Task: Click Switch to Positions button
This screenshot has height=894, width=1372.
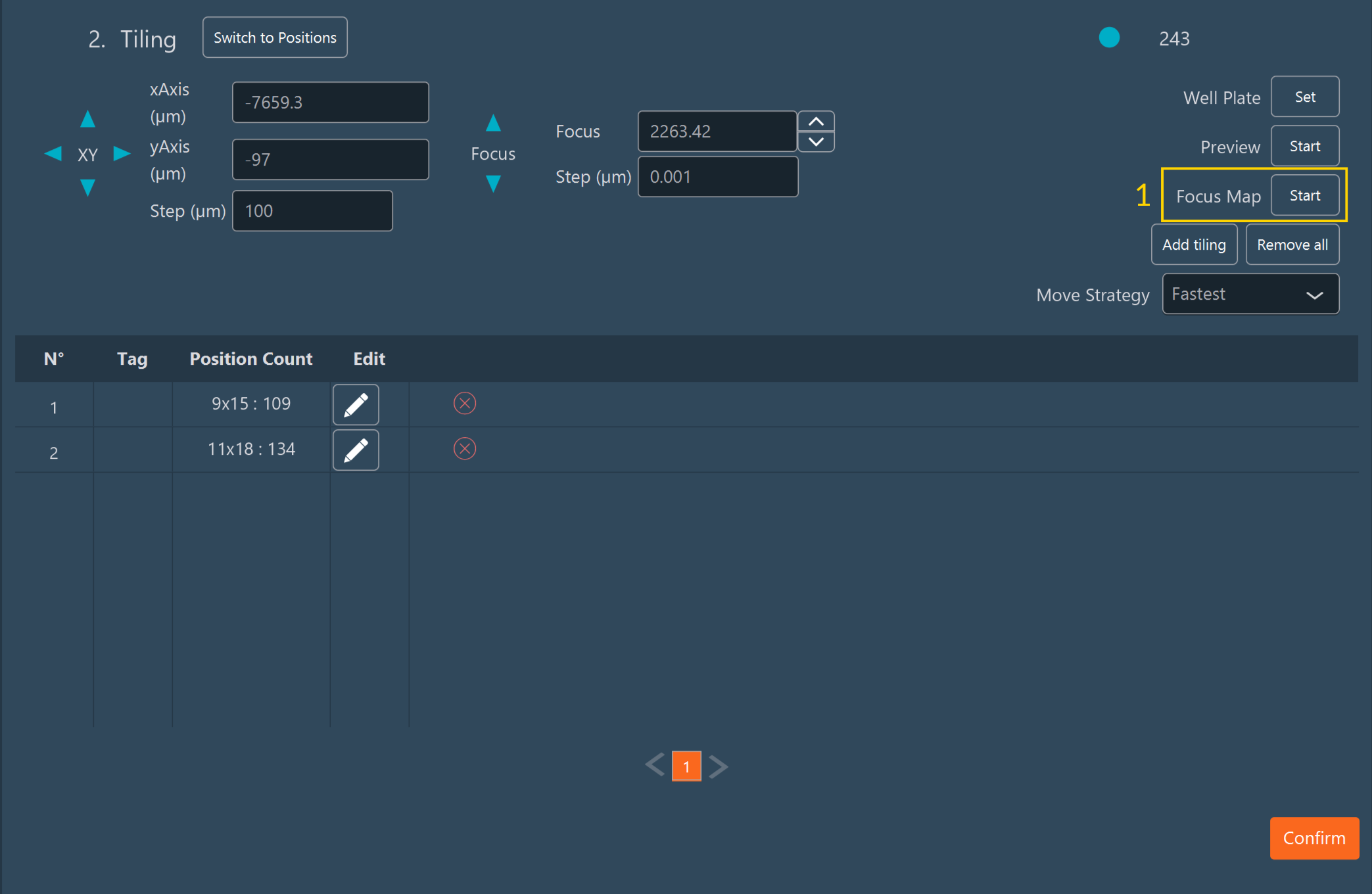Action: click(275, 37)
